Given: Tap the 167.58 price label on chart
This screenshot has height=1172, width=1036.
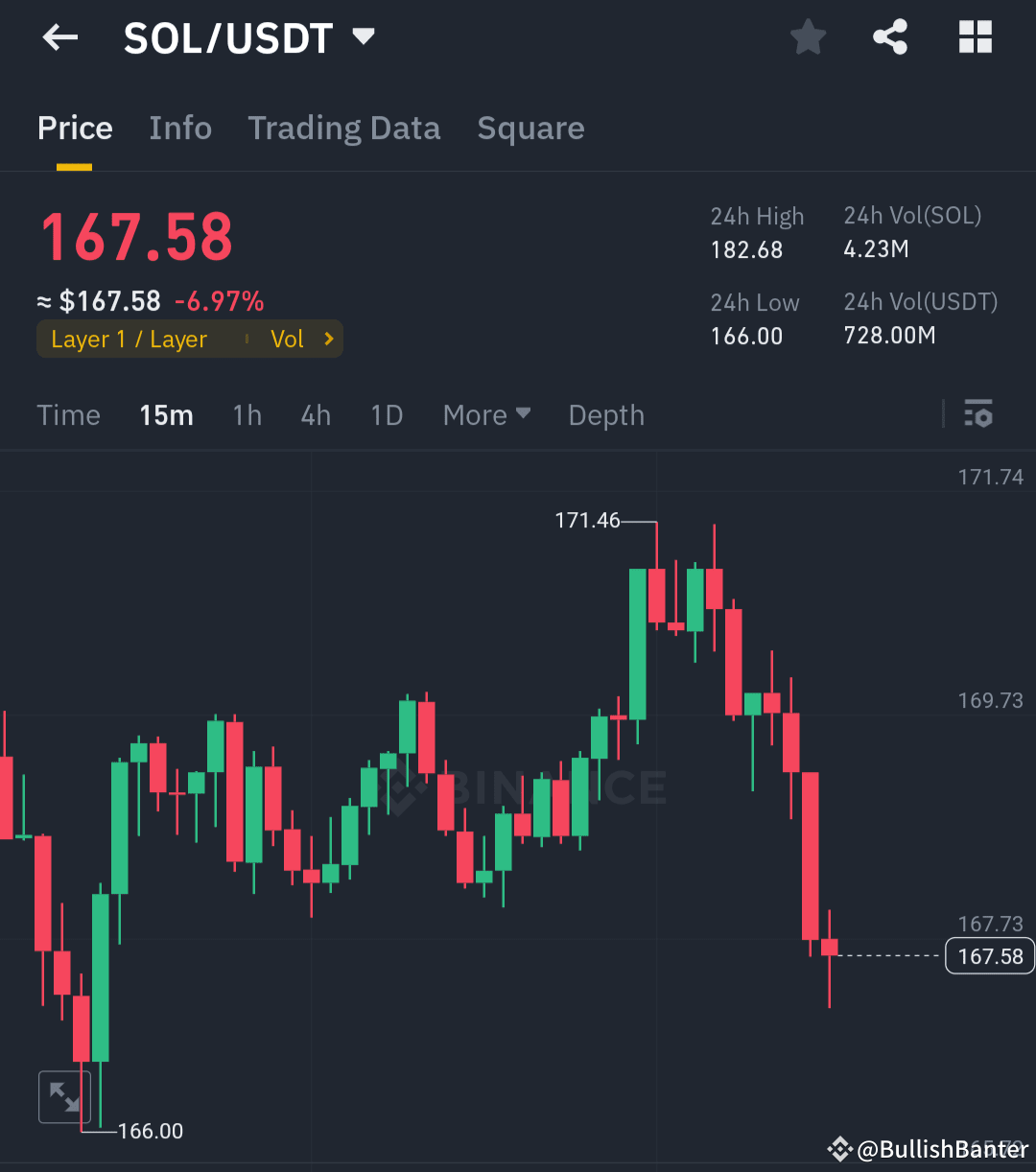Looking at the screenshot, I should pos(989,955).
